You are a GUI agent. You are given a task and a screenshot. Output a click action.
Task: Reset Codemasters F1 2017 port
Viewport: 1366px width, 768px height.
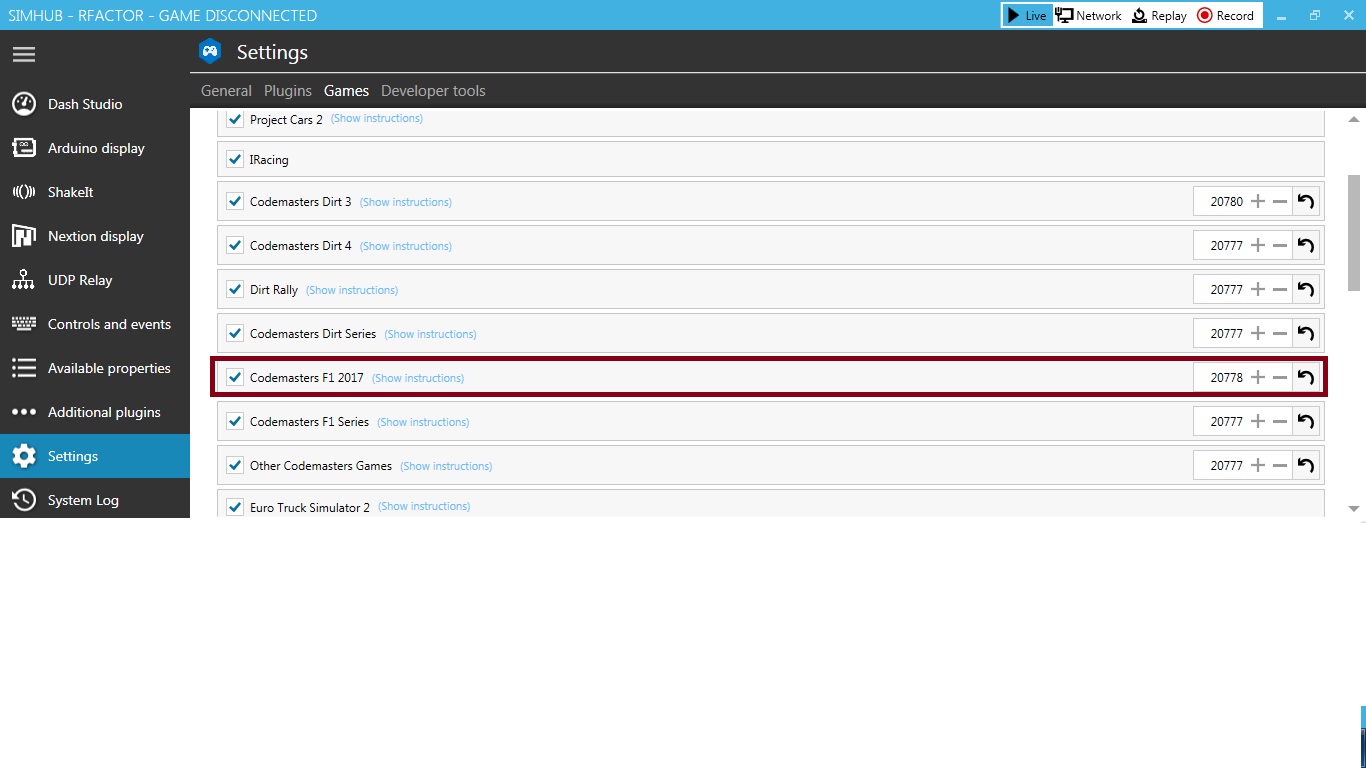pos(1305,377)
